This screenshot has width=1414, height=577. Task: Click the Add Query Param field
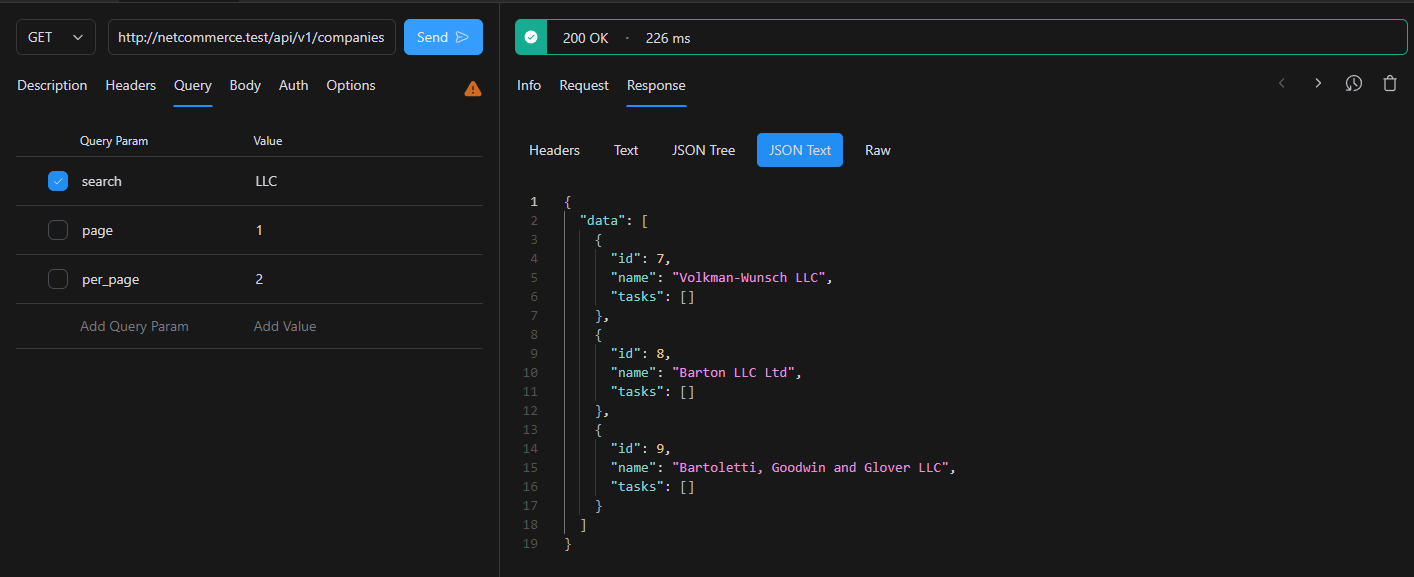(x=134, y=326)
